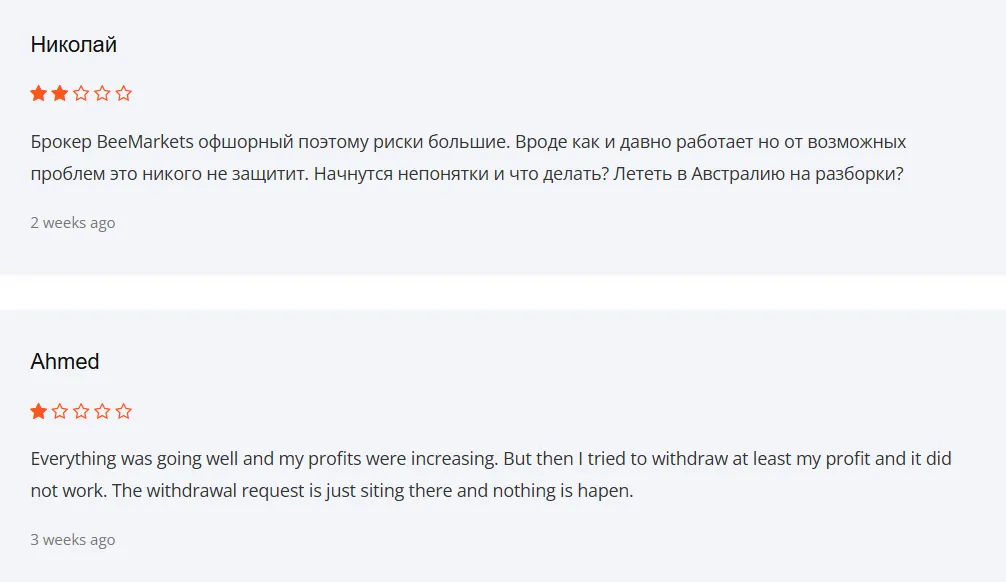Click the last star of Николай's rating
The width and height of the screenshot is (1006, 582).
pyautogui.click(x=122, y=92)
